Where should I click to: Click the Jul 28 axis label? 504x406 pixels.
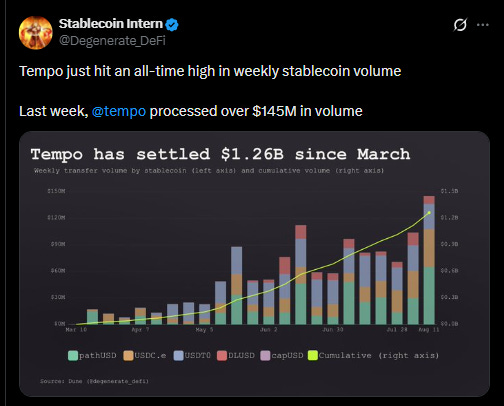(397, 330)
